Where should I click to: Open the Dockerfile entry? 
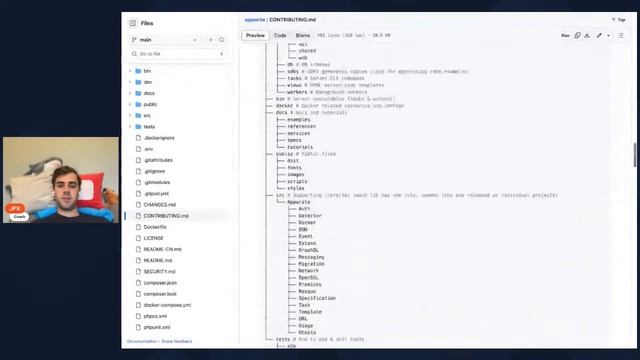click(x=155, y=227)
